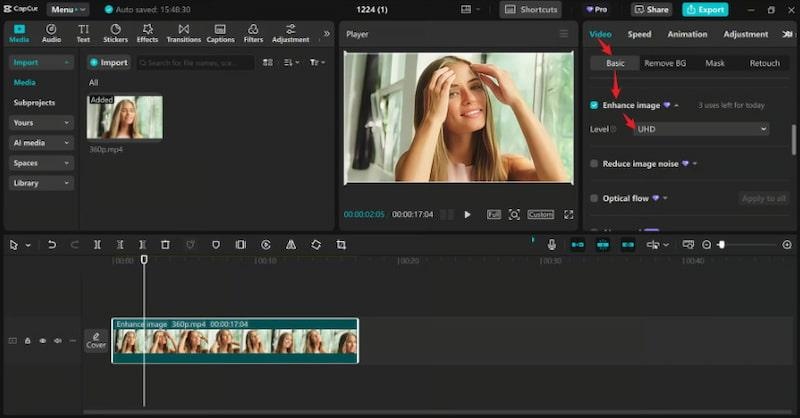Uncheck the Enhance image checkbox
The height and width of the screenshot is (418, 800).
point(594,105)
